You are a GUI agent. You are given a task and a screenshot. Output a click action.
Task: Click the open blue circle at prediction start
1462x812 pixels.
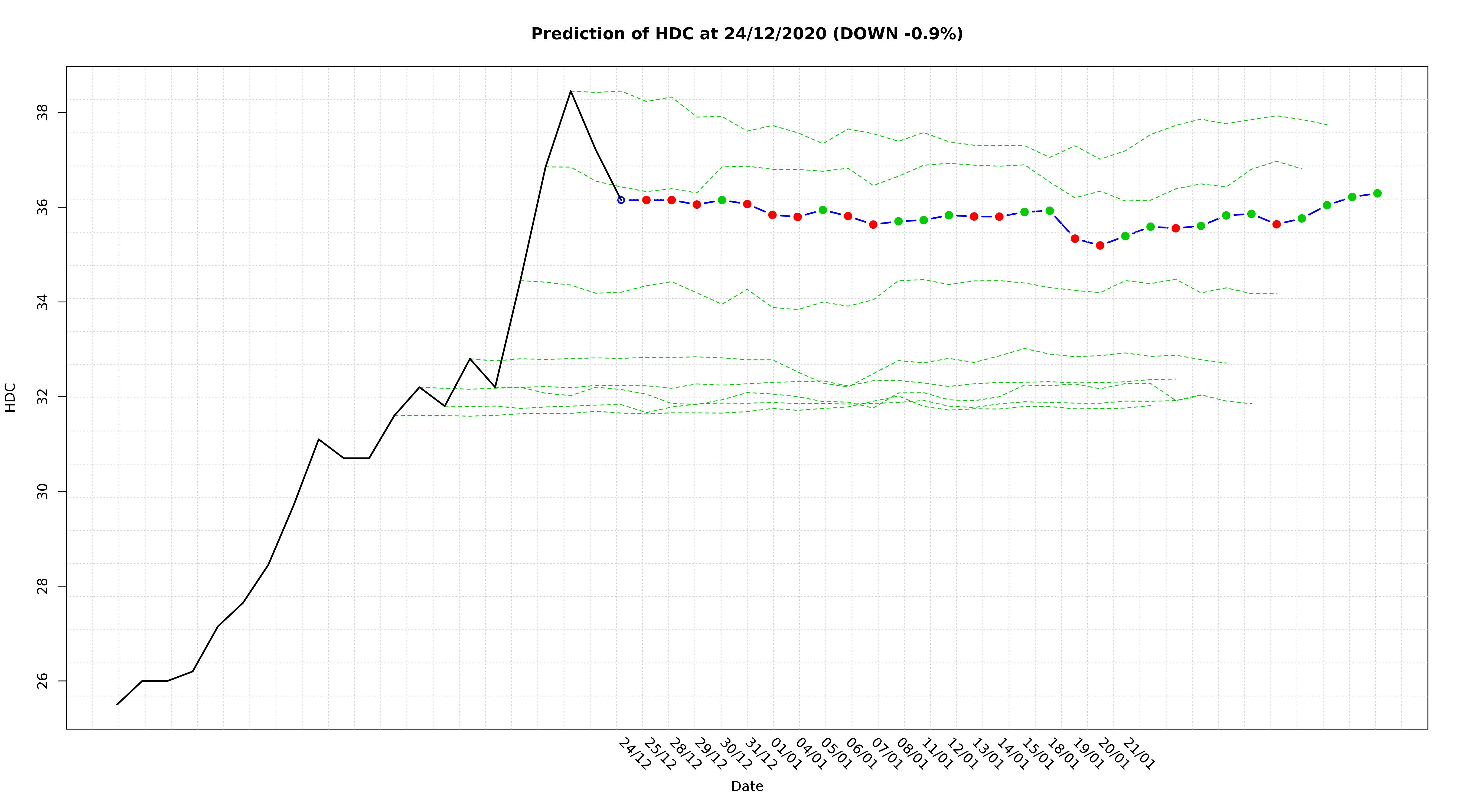tap(621, 200)
